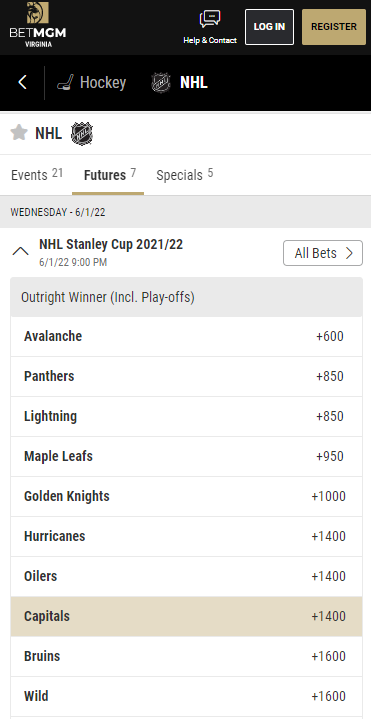Click the NHL shield in the black bar

pos(161,83)
